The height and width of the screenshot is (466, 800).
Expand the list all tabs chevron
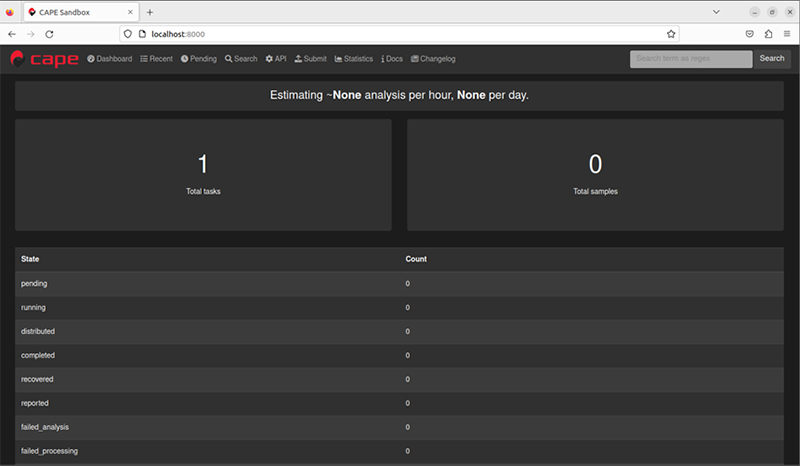717,12
